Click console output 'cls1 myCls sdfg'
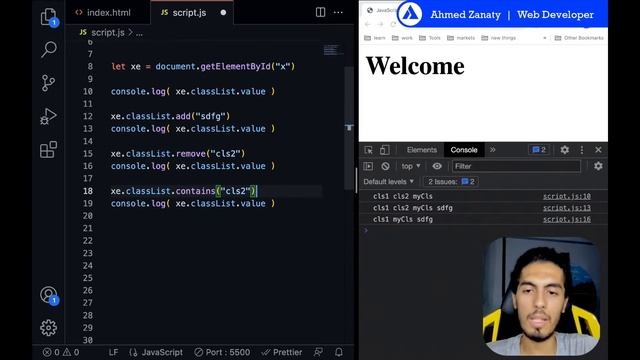640x360 pixels. [x=402, y=219]
